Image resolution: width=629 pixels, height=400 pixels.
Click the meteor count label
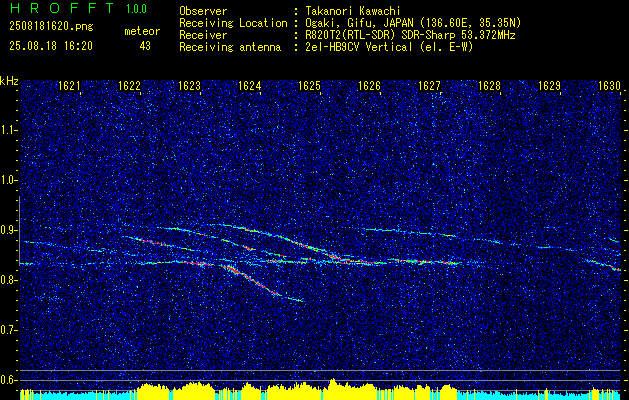click(142, 31)
